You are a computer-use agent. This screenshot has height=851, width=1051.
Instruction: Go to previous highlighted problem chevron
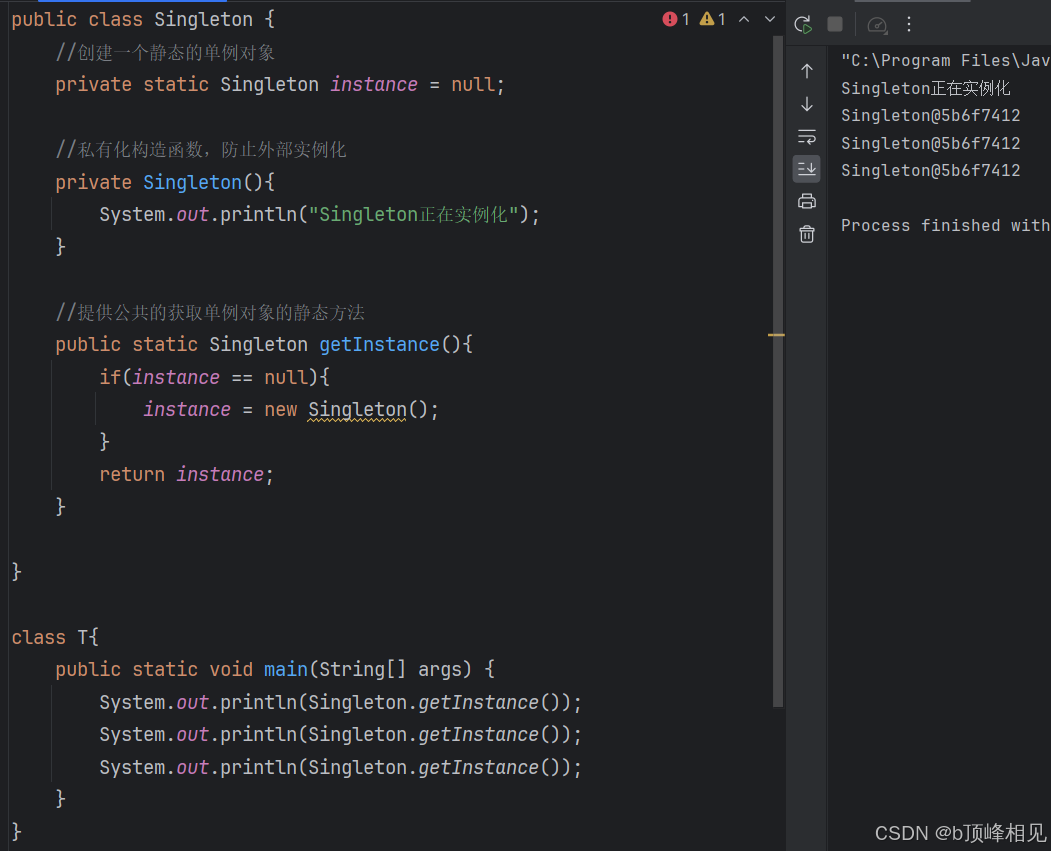[744, 19]
